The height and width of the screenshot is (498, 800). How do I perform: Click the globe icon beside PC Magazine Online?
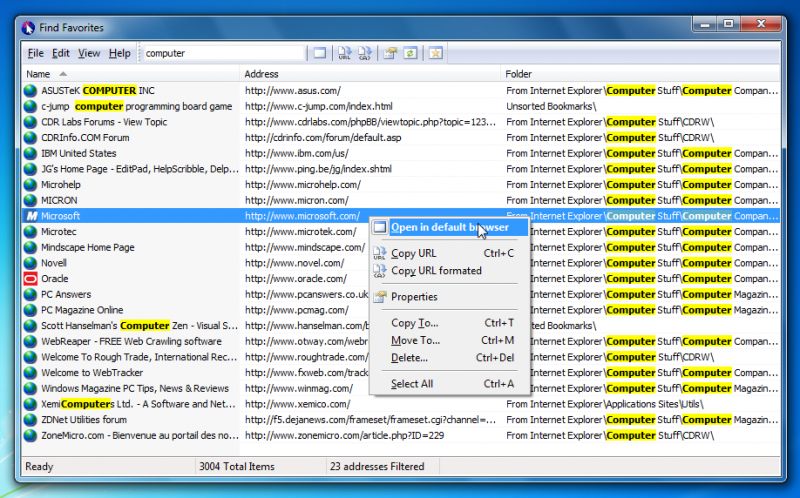pos(31,310)
